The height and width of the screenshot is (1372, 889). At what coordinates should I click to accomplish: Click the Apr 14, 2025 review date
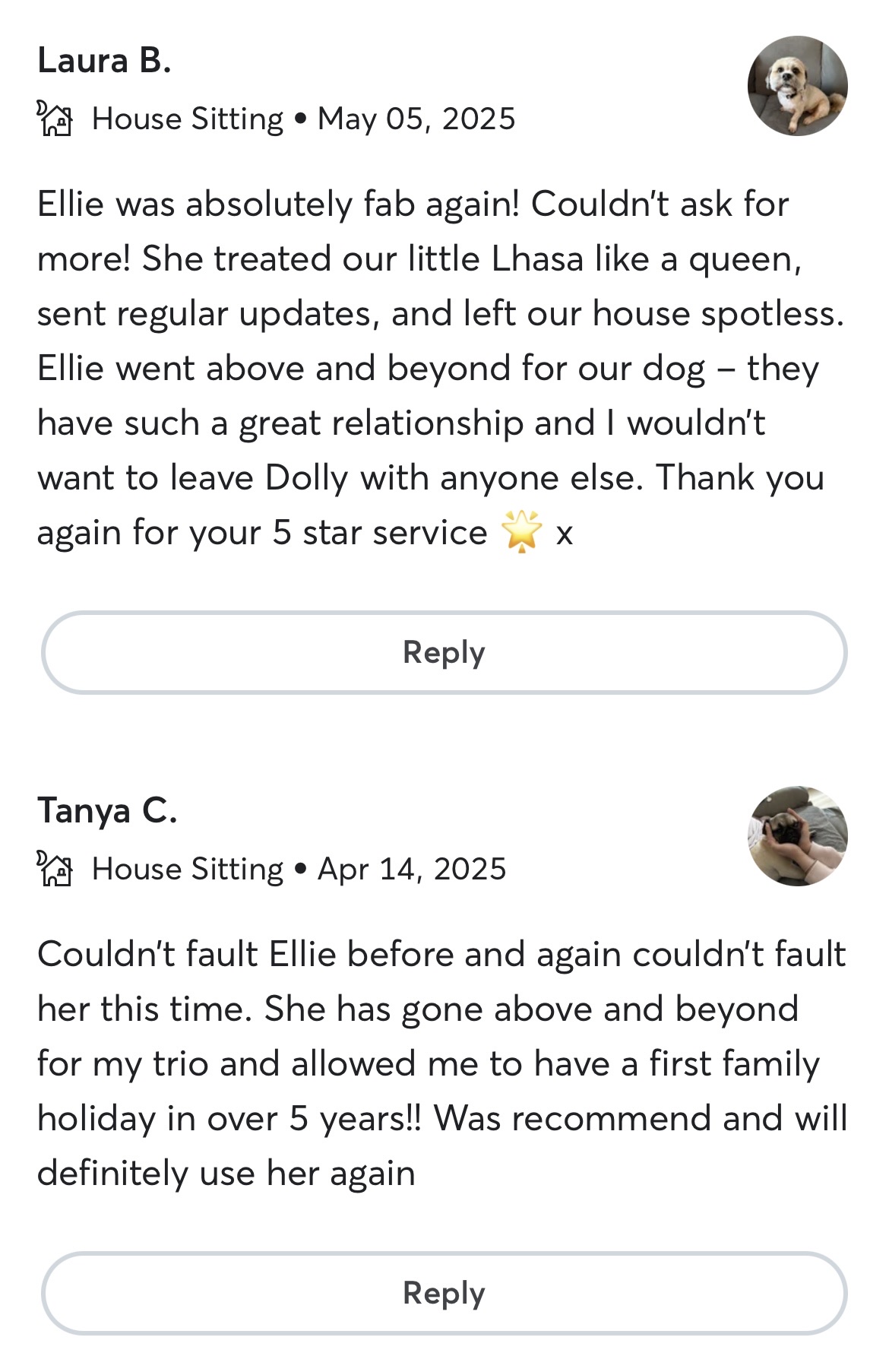click(412, 870)
